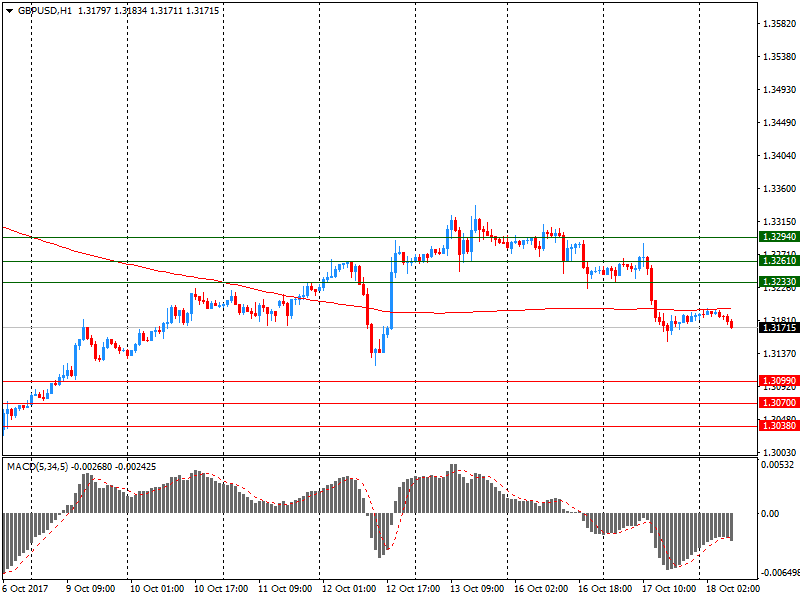Select the 1.30380 red support level label
The width and height of the screenshot is (800, 600).
(779, 426)
